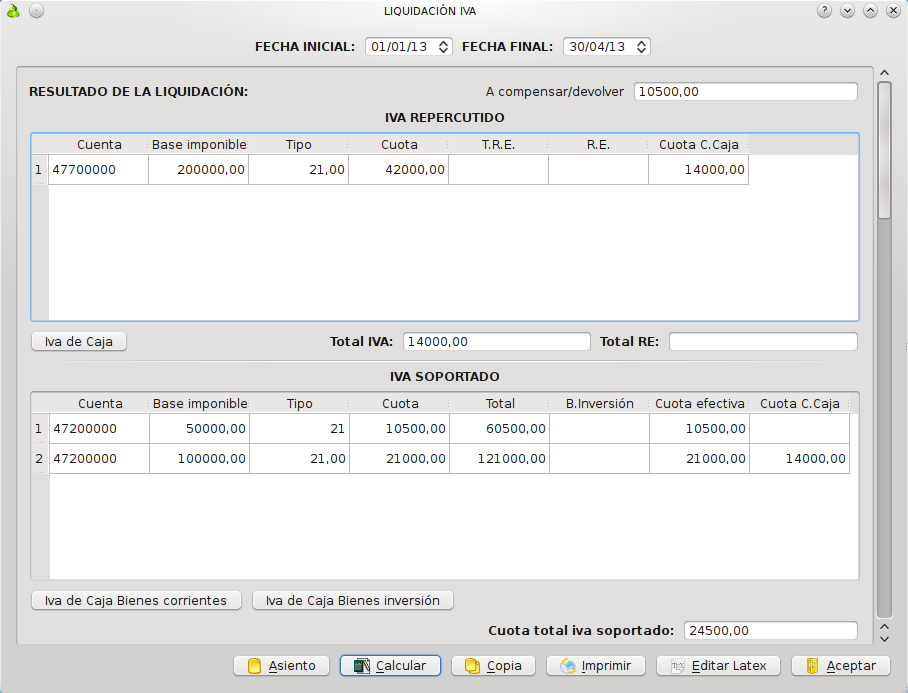Click the B.Inversión column header

[599, 404]
